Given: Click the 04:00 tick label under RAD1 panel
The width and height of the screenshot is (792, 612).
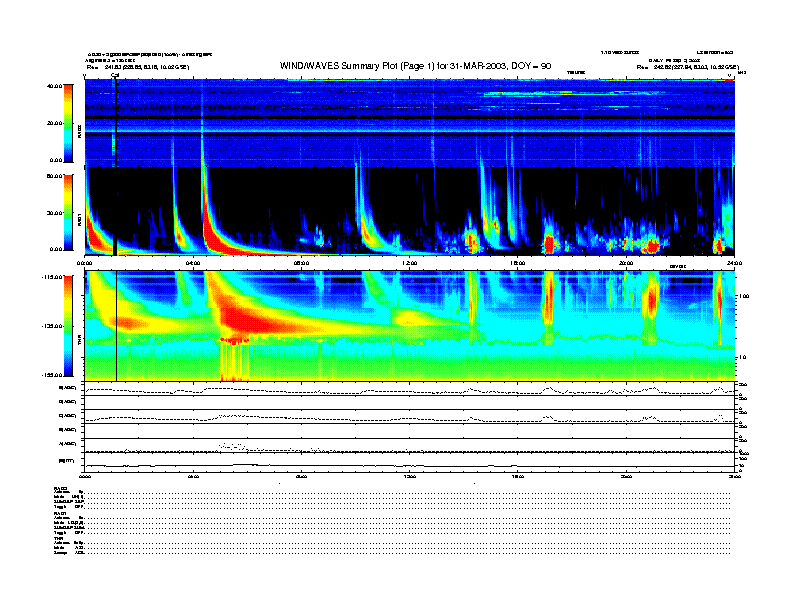Looking at the screenshot, I should click(x=193, y=263).
